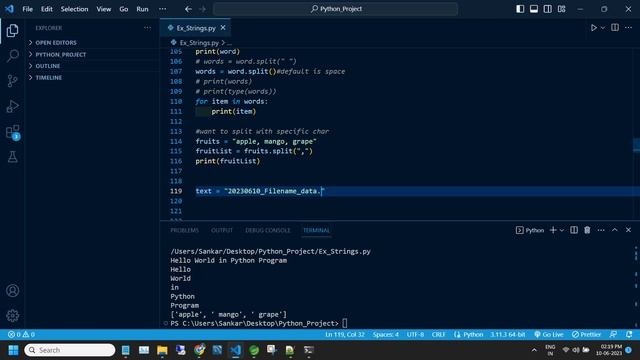This screenshot has height=360, width=640.
Task: Go forward in navigation history
Action: coord(202,9)
